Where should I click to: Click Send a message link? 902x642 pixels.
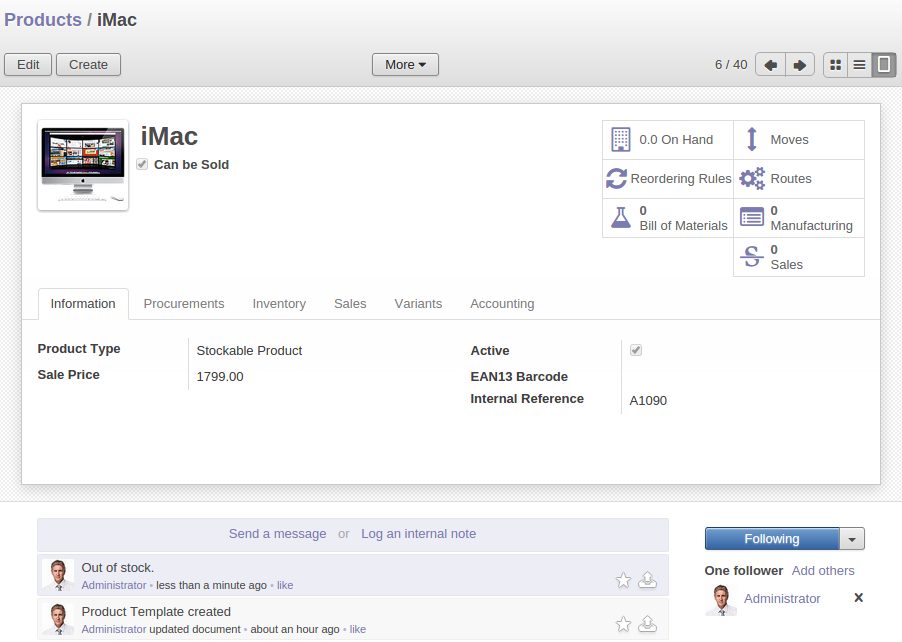[x=277, y=534]
